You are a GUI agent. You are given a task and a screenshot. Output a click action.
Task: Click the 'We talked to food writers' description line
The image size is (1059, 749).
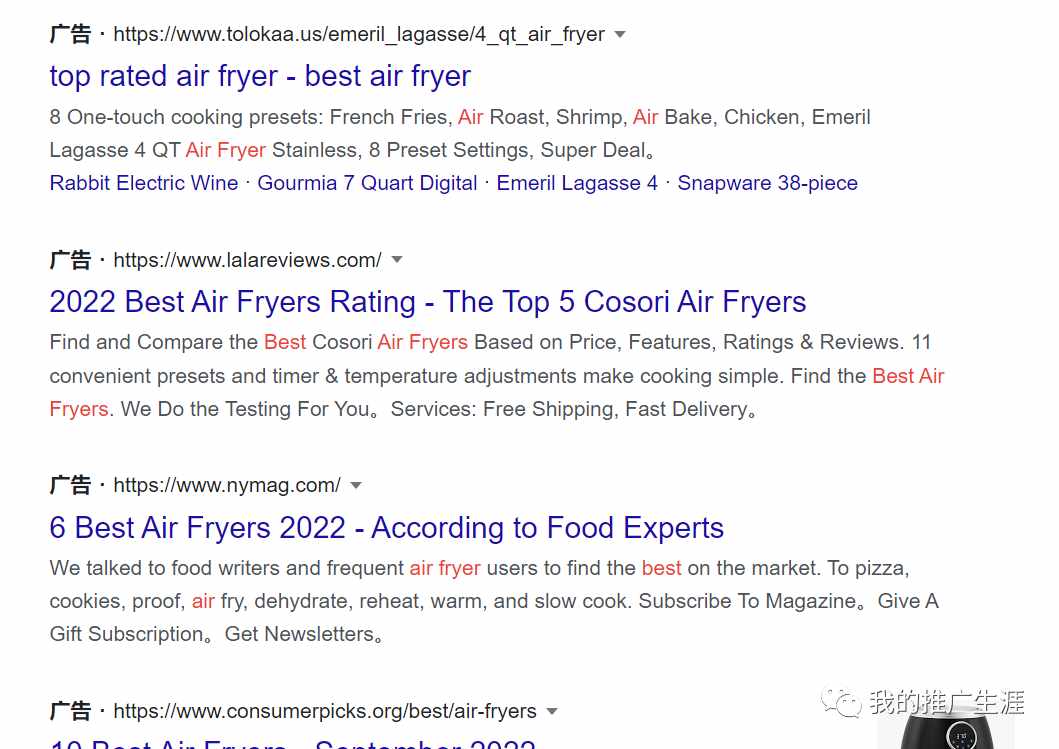click(480, 568)
